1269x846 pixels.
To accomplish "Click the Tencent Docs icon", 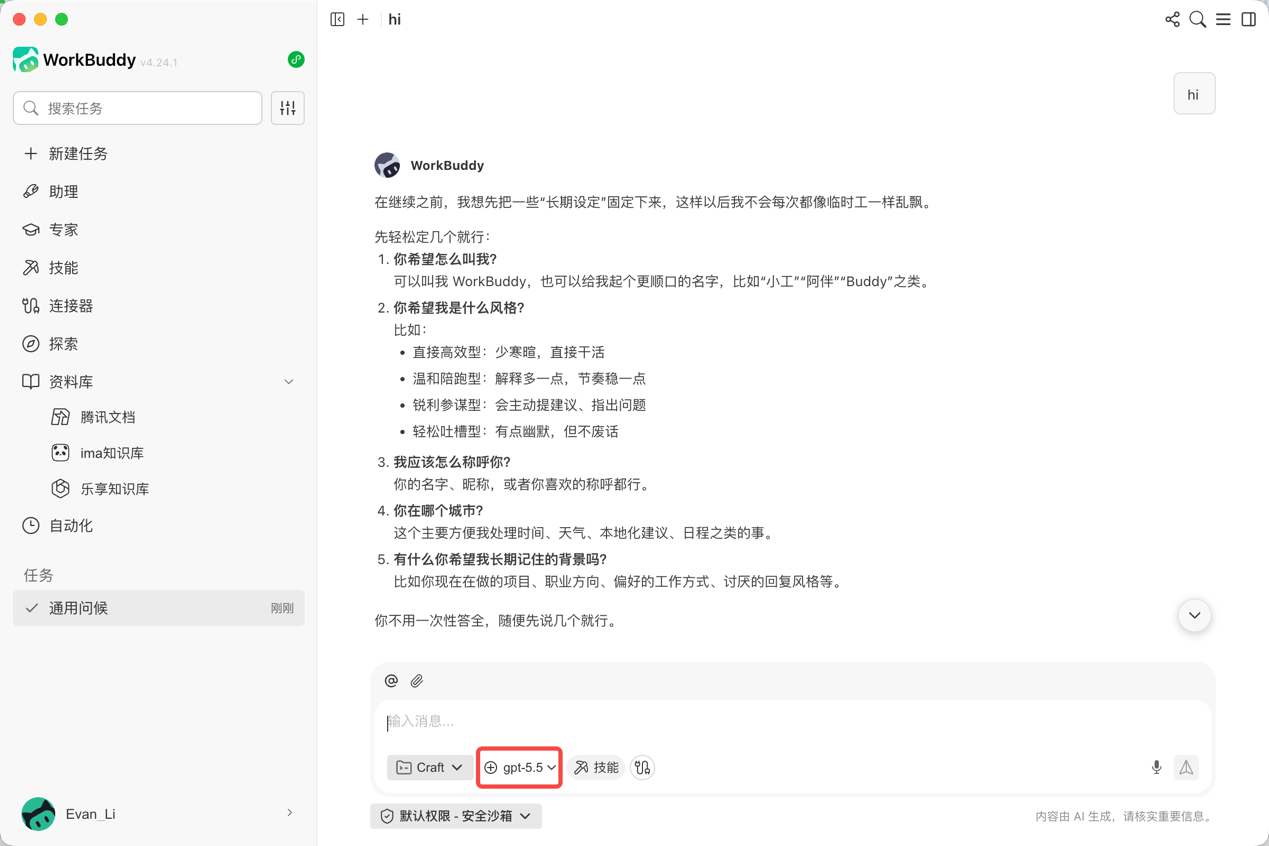I will (61, 417).
